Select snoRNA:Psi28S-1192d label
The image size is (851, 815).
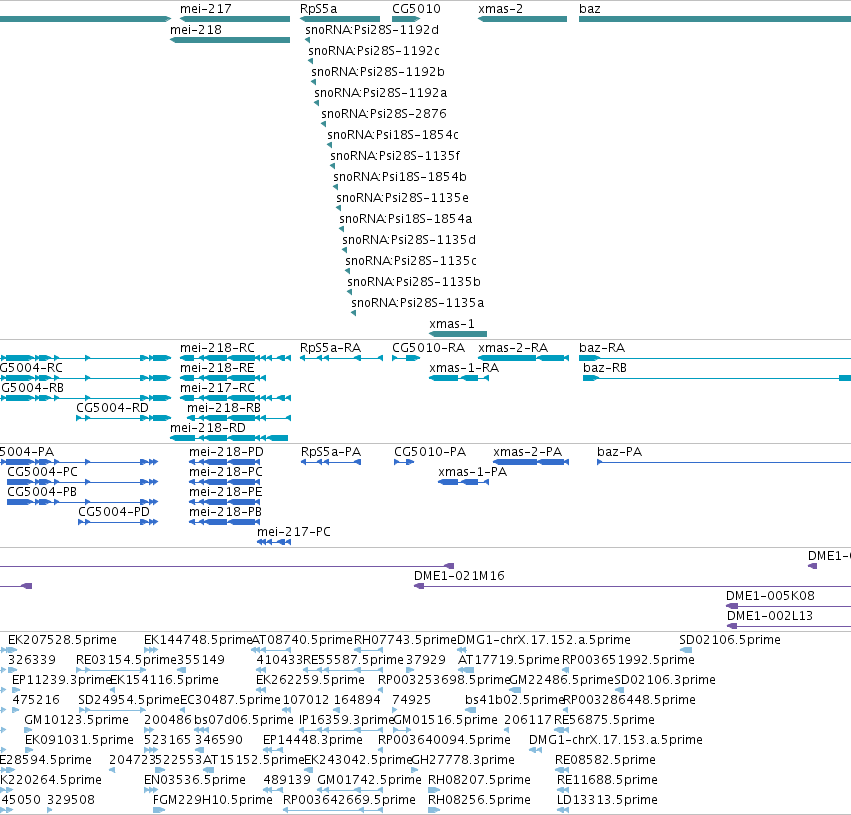pos(372,30)
